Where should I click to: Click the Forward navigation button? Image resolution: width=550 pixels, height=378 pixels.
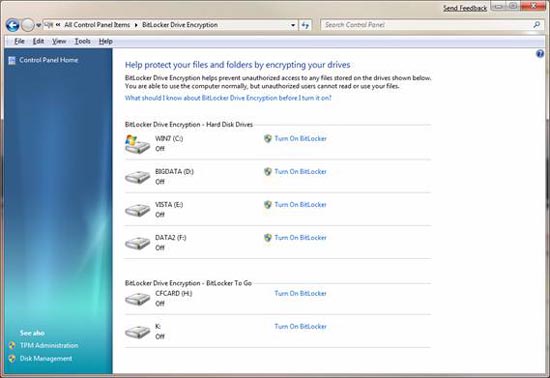pos(28,25)
